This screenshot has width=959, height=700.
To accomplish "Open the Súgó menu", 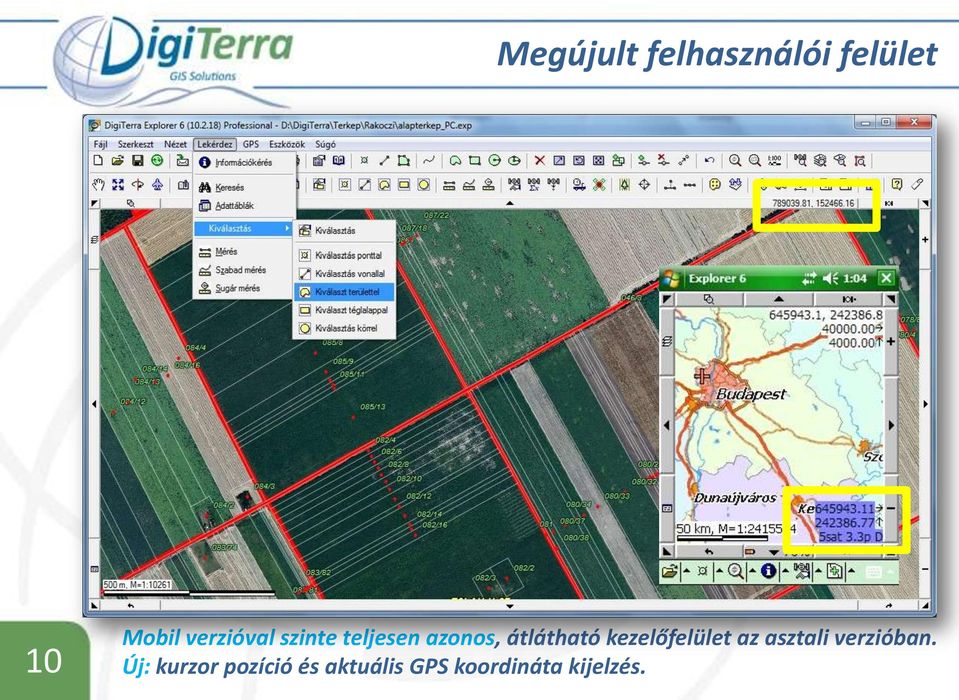I will click(x=325, y=144).
